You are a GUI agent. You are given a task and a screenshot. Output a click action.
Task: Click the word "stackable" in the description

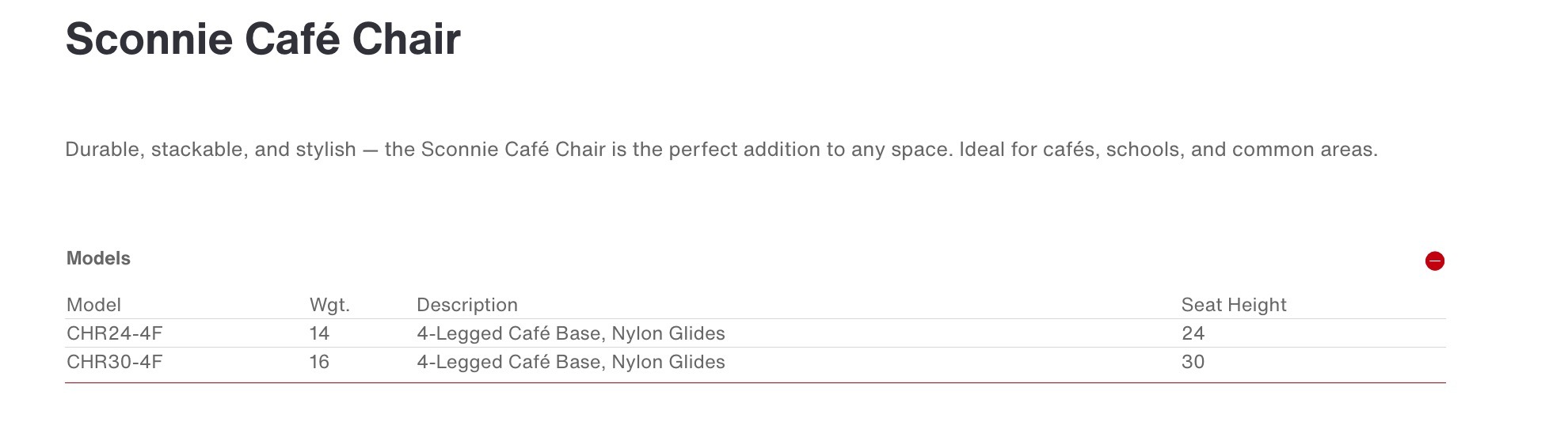[x=197, y=150]
